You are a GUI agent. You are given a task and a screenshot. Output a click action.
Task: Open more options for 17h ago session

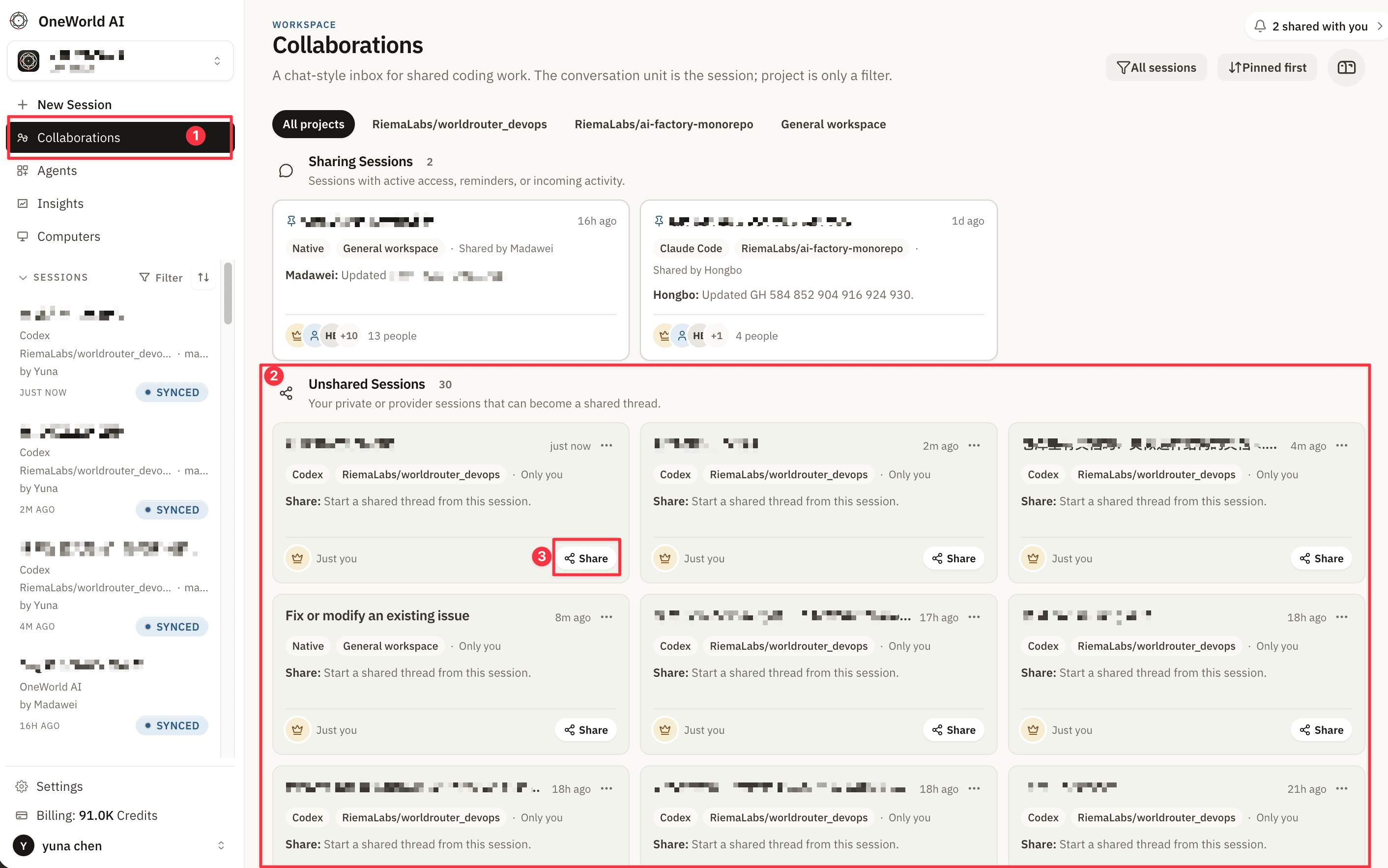click(x=974, y=617)
